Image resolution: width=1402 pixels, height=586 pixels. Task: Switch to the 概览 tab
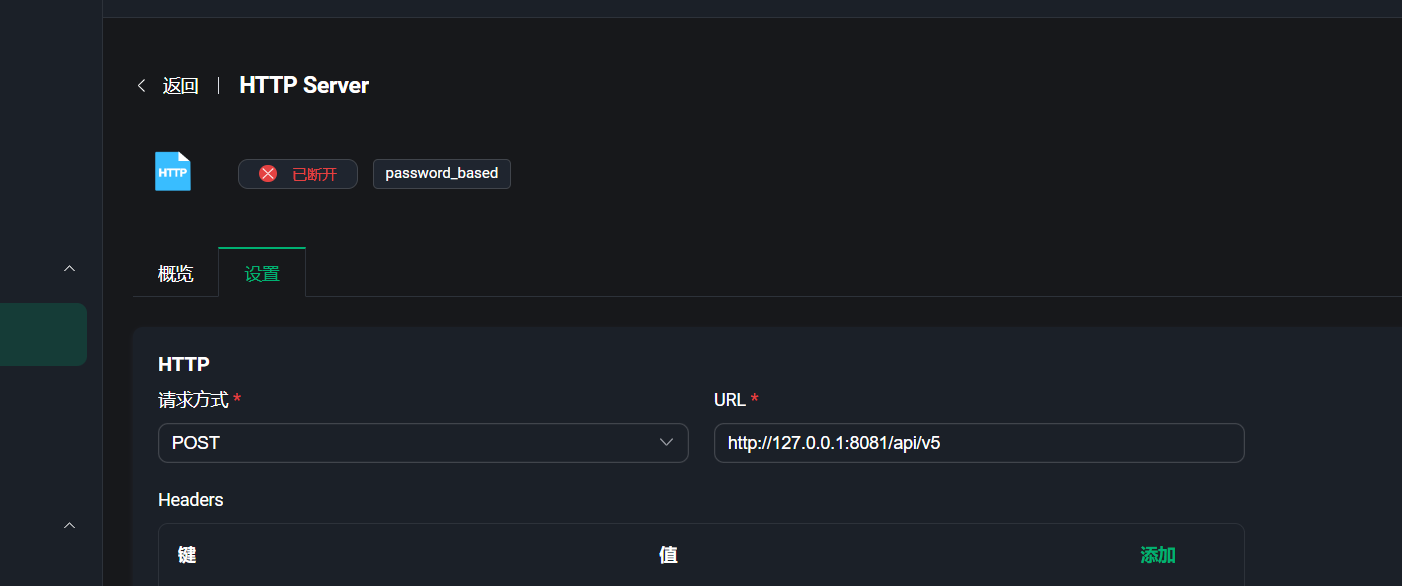click(x=175, y=274)
